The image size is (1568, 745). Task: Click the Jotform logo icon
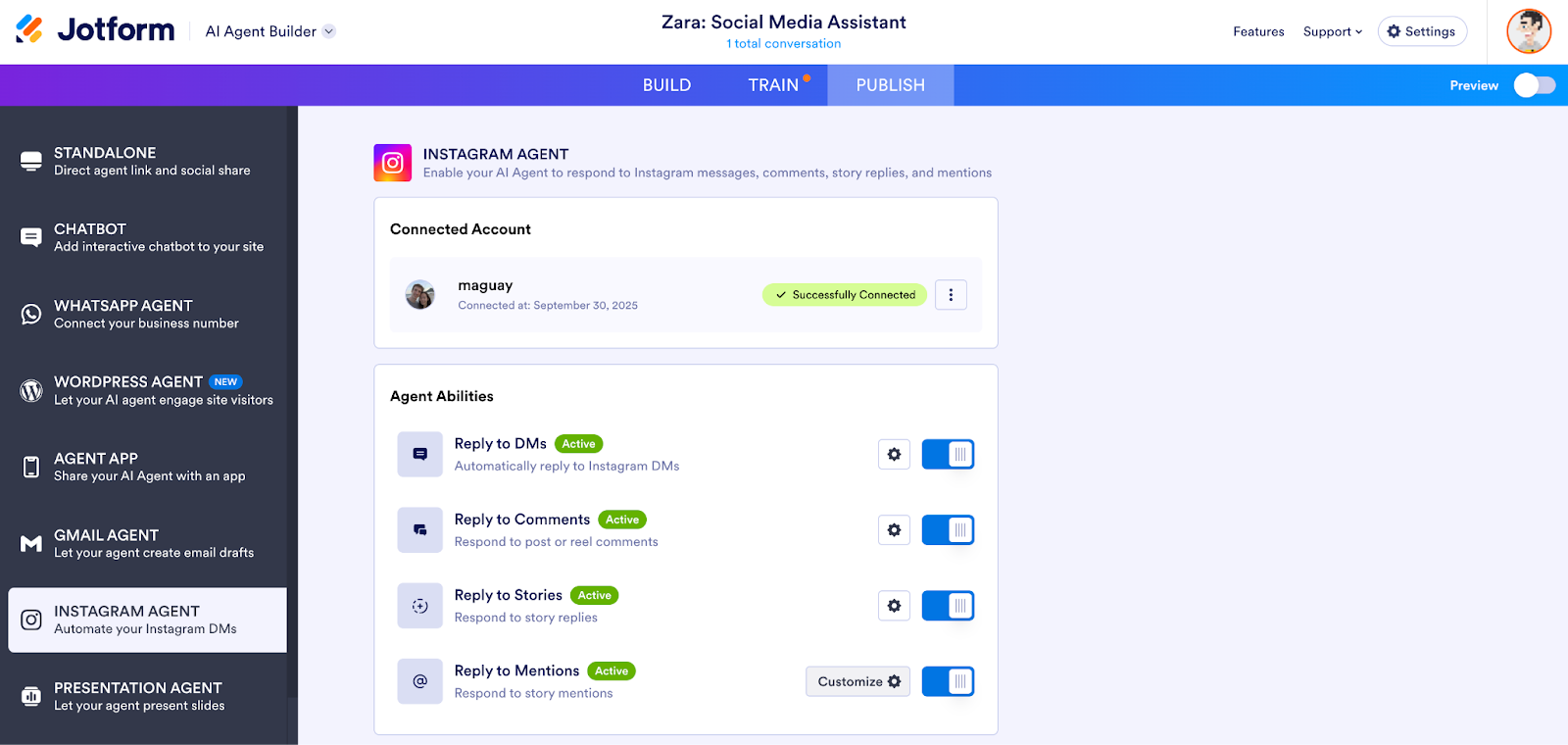click(29, 29)
